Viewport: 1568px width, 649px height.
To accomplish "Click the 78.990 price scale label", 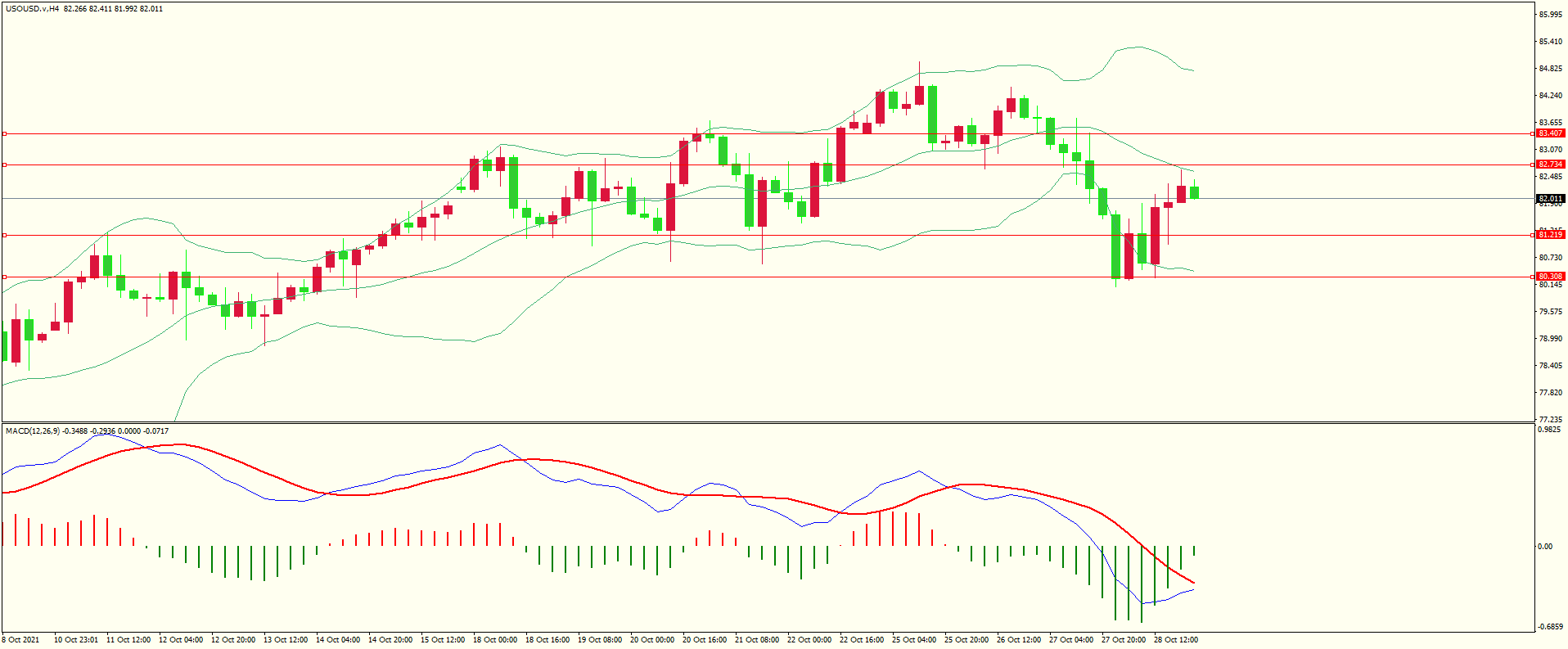I will [1550, 339].
